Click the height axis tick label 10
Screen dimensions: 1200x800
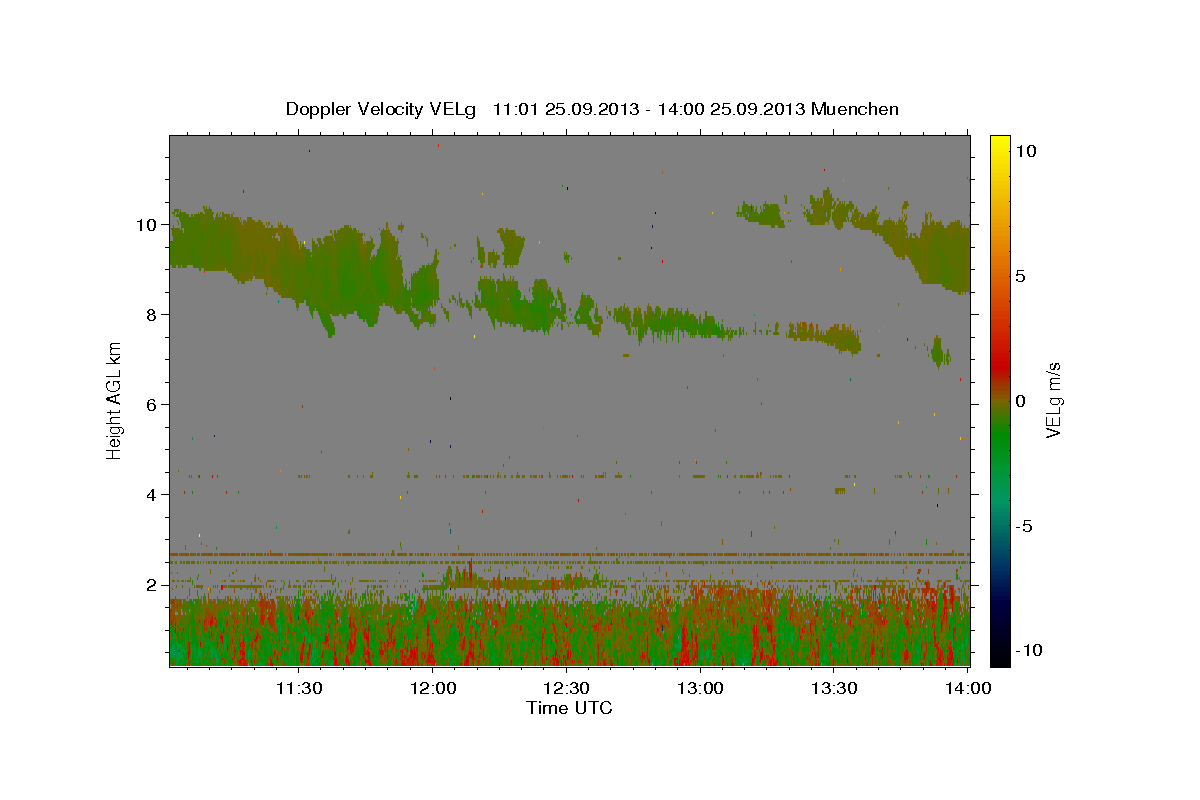tap(148, 225)
